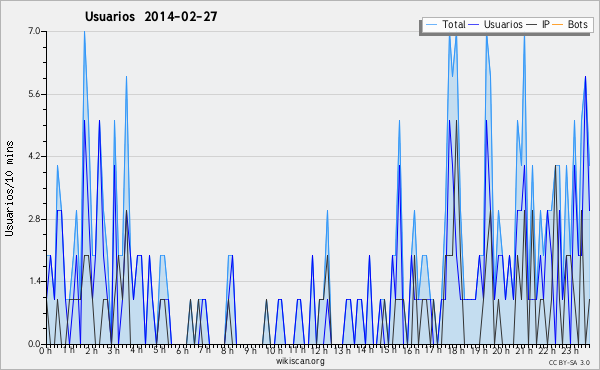Click the 'CC BY-SA 3.0' license text
The height and width of the screenshot is (370, 600).
(569, 362)
